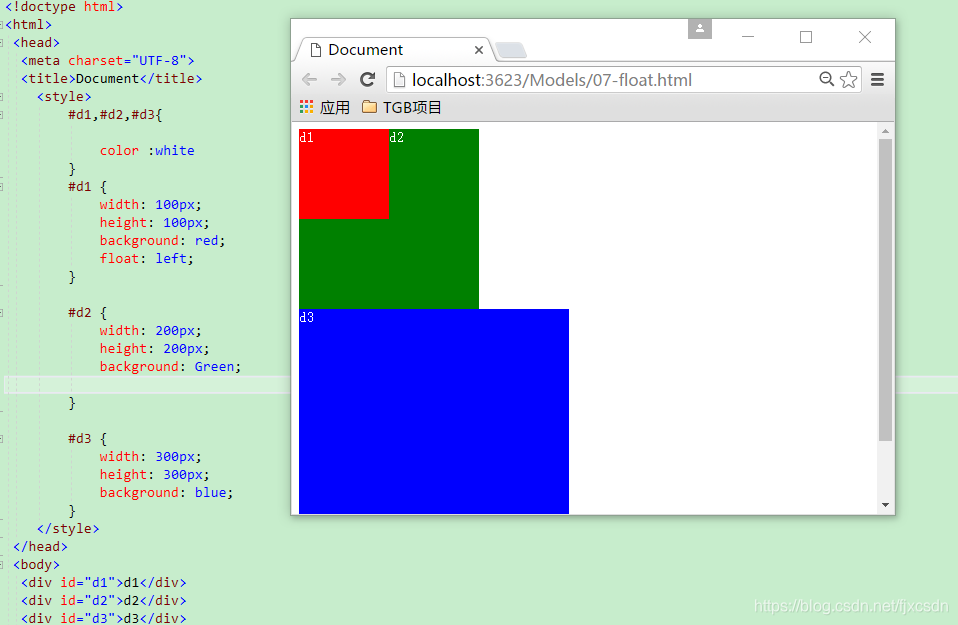Image resolution: width=958 pixels, height=625 pixels.
Task: Close the Document tab
Action: pos(479,50)
